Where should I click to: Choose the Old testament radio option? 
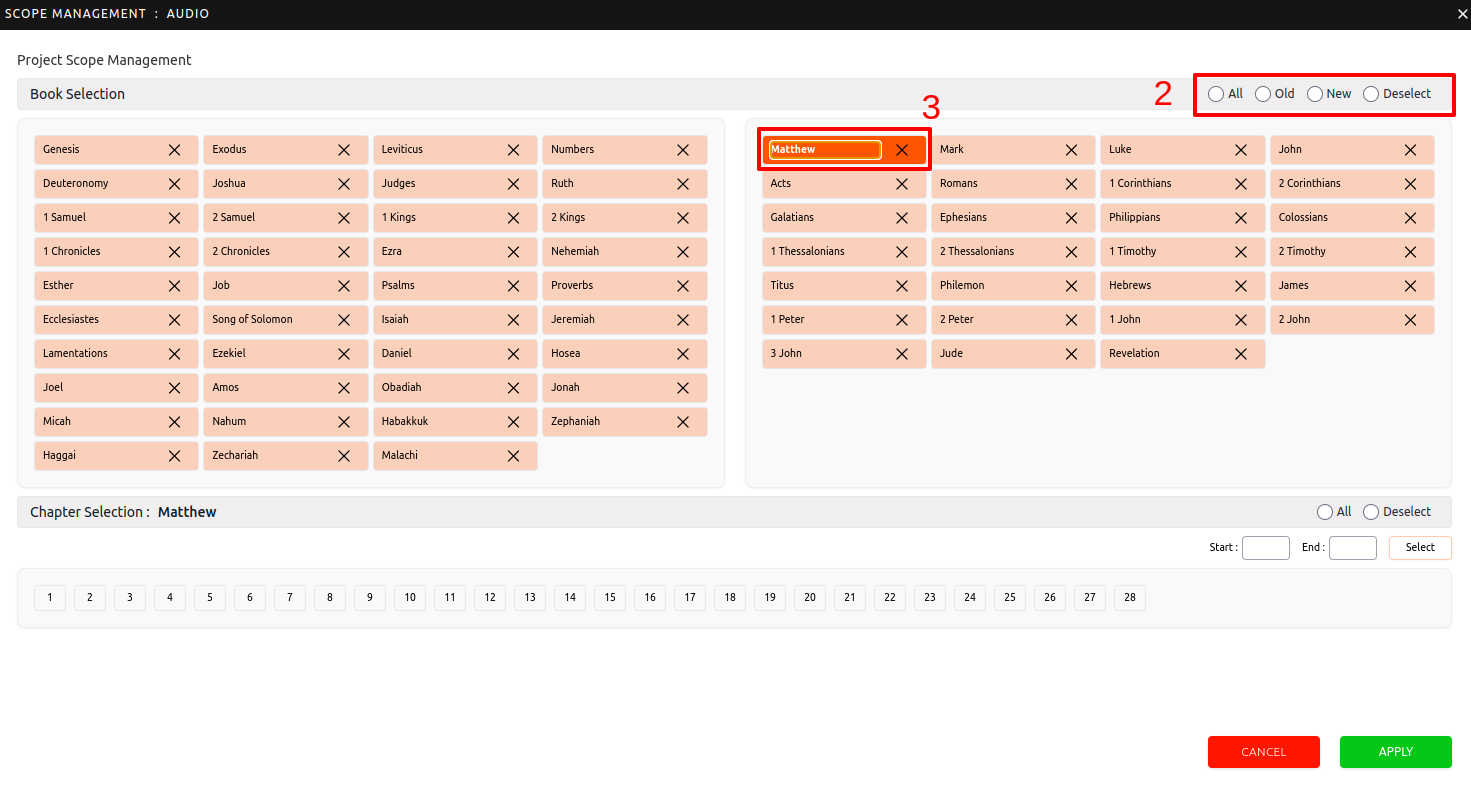(1263, 94)
